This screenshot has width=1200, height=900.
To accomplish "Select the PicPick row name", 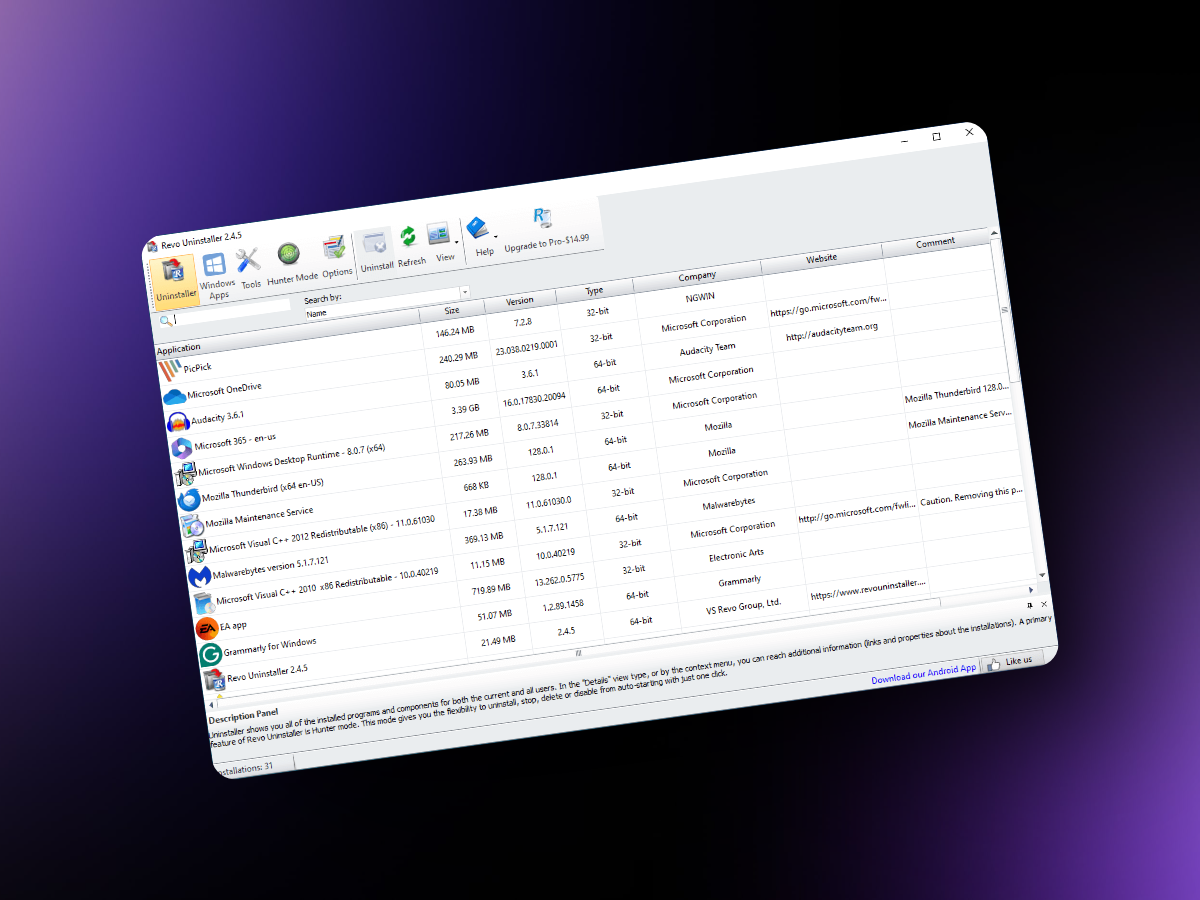I will click(x=198, y=367).
